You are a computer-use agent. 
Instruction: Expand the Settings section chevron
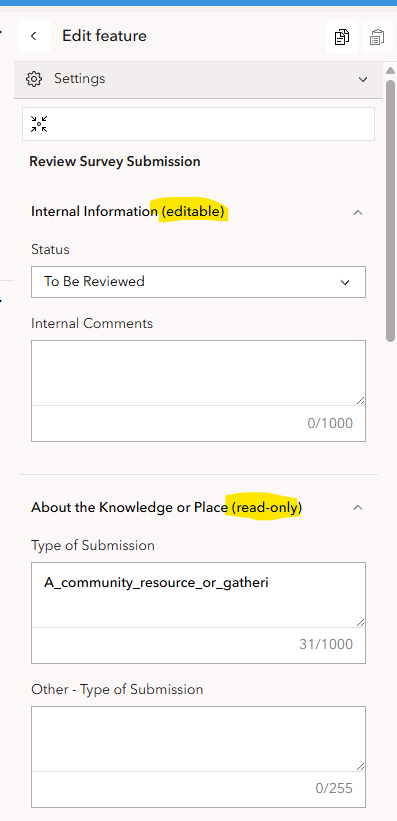tap(363, 80)
